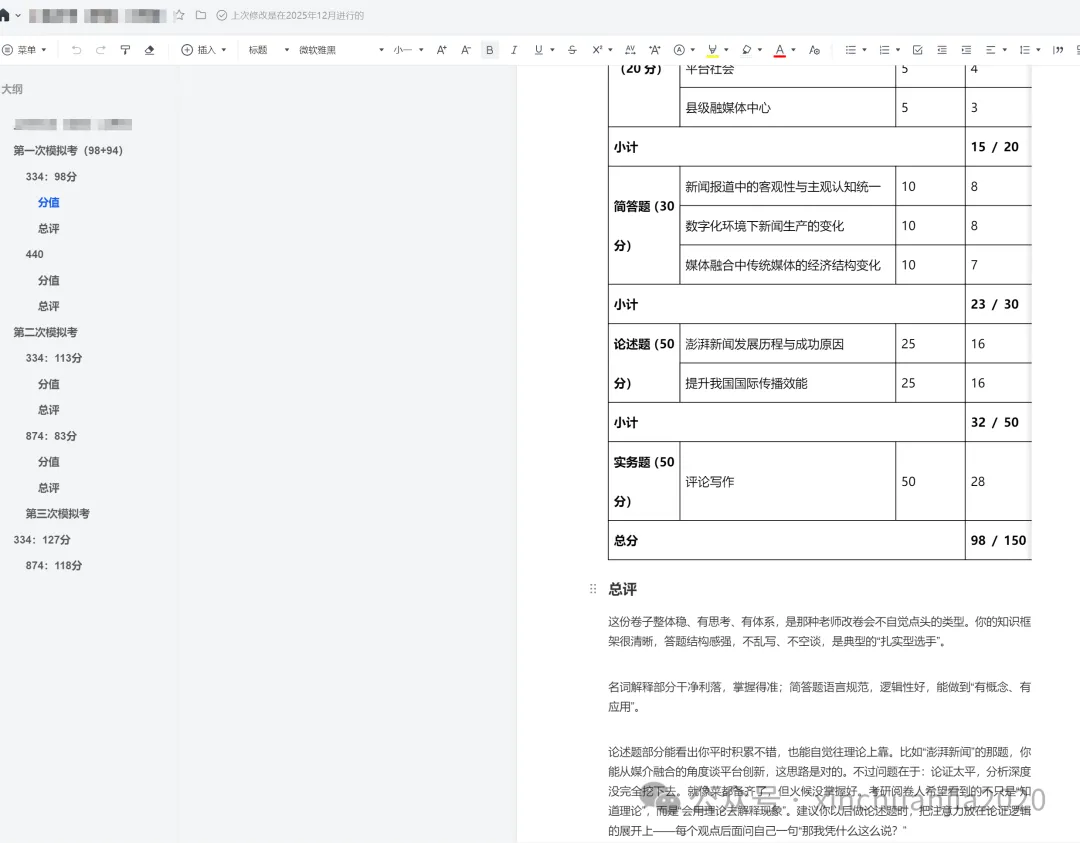Click the 大纲 outline panel title
The width and height of the screenshot is (1080, 843).
12,89
